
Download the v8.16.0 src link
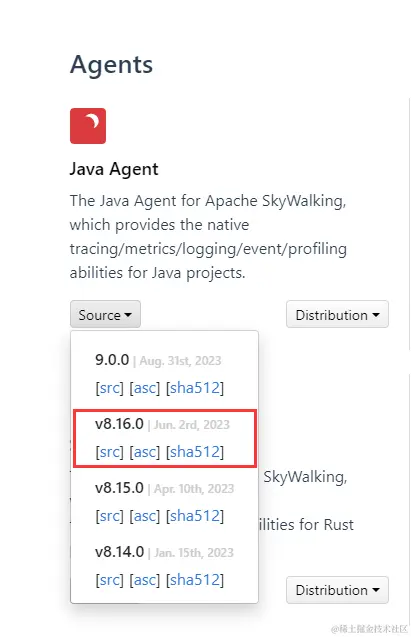pos(110,452)
